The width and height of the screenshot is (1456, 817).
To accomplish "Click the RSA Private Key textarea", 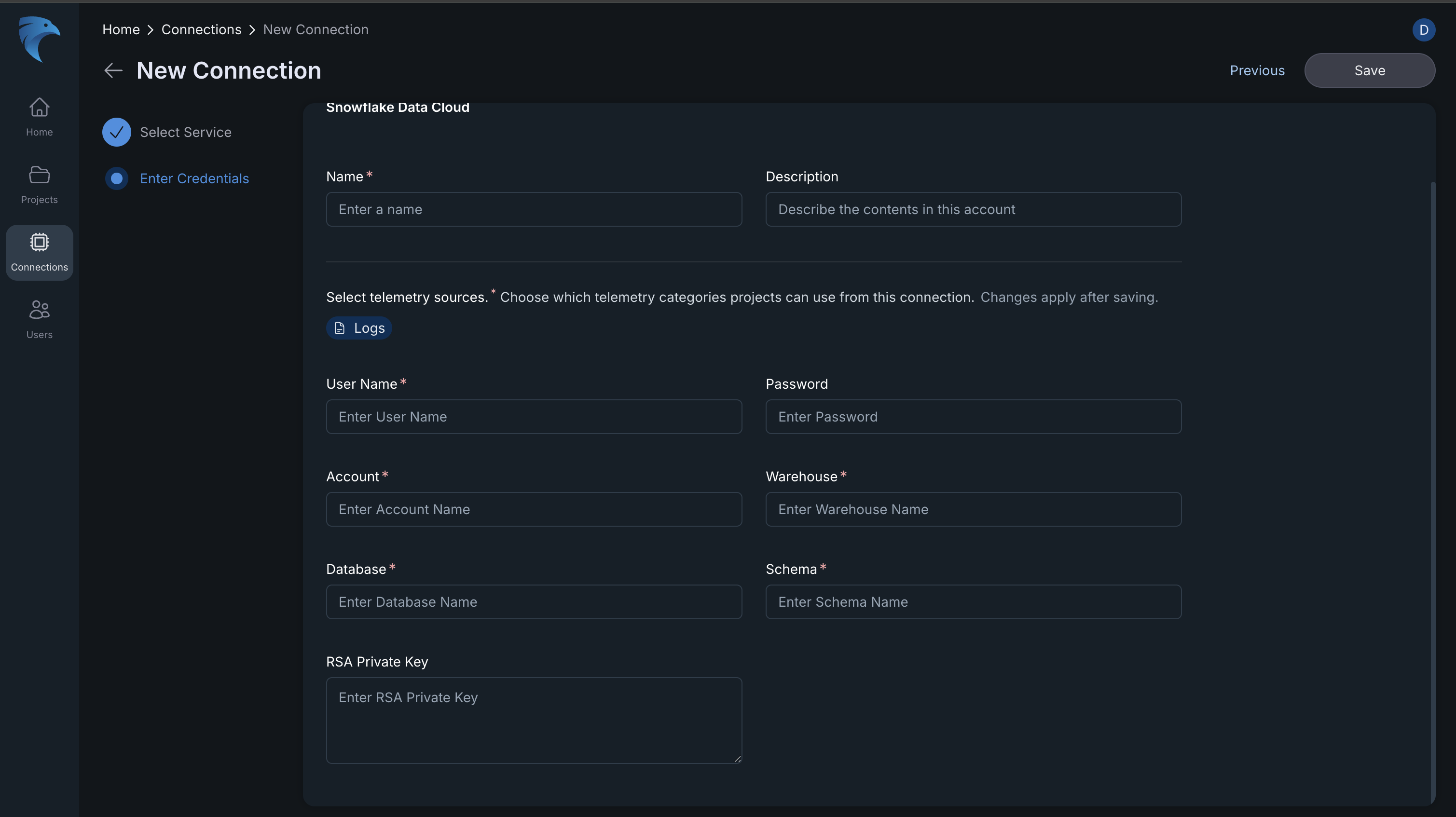I will pyautogui.click(x=534, y=721).
